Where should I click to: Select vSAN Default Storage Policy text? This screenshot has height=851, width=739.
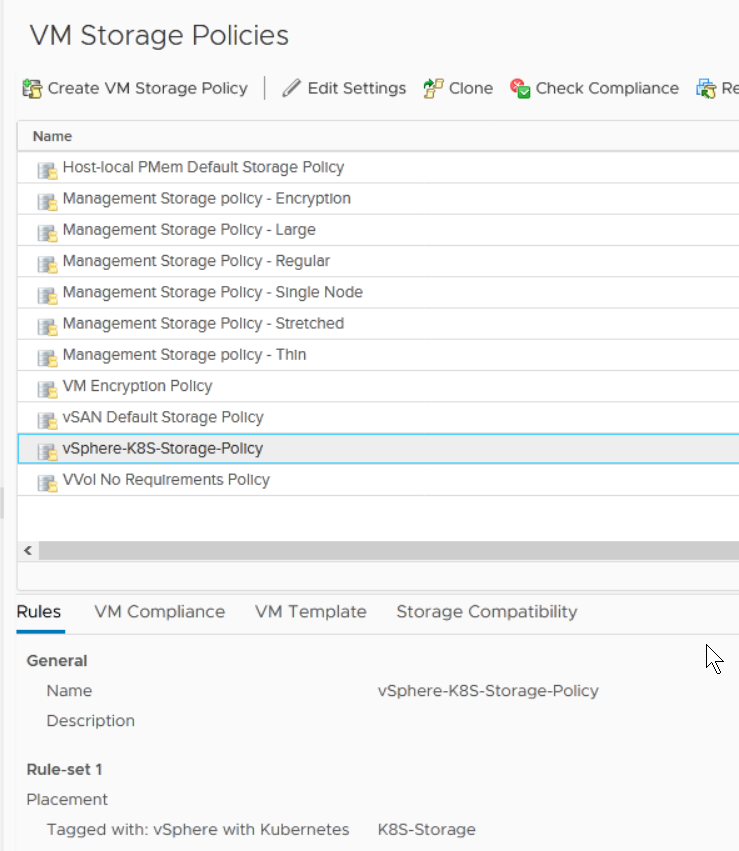[x=163, y=417]
